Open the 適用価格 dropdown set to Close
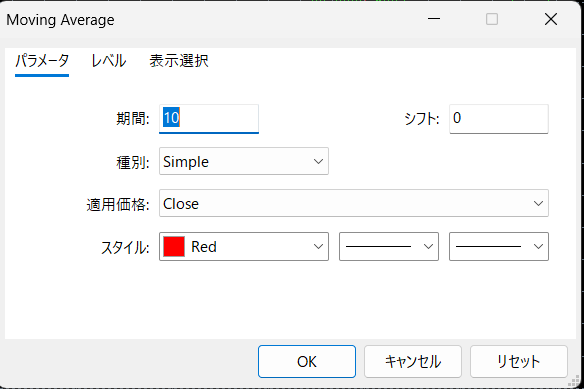 pos(353,203)
